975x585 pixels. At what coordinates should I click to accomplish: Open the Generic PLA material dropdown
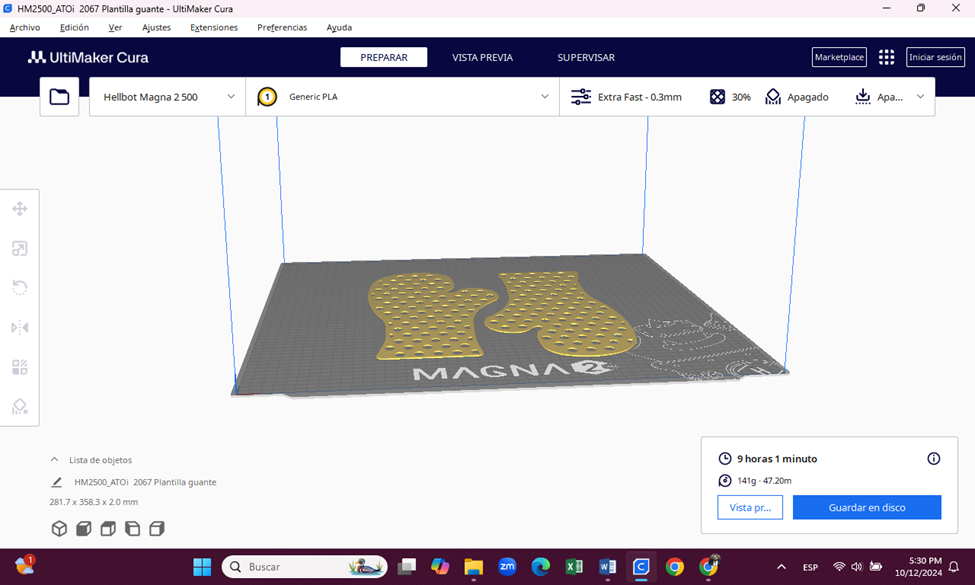pyautogui.click(x=403, y=97)
